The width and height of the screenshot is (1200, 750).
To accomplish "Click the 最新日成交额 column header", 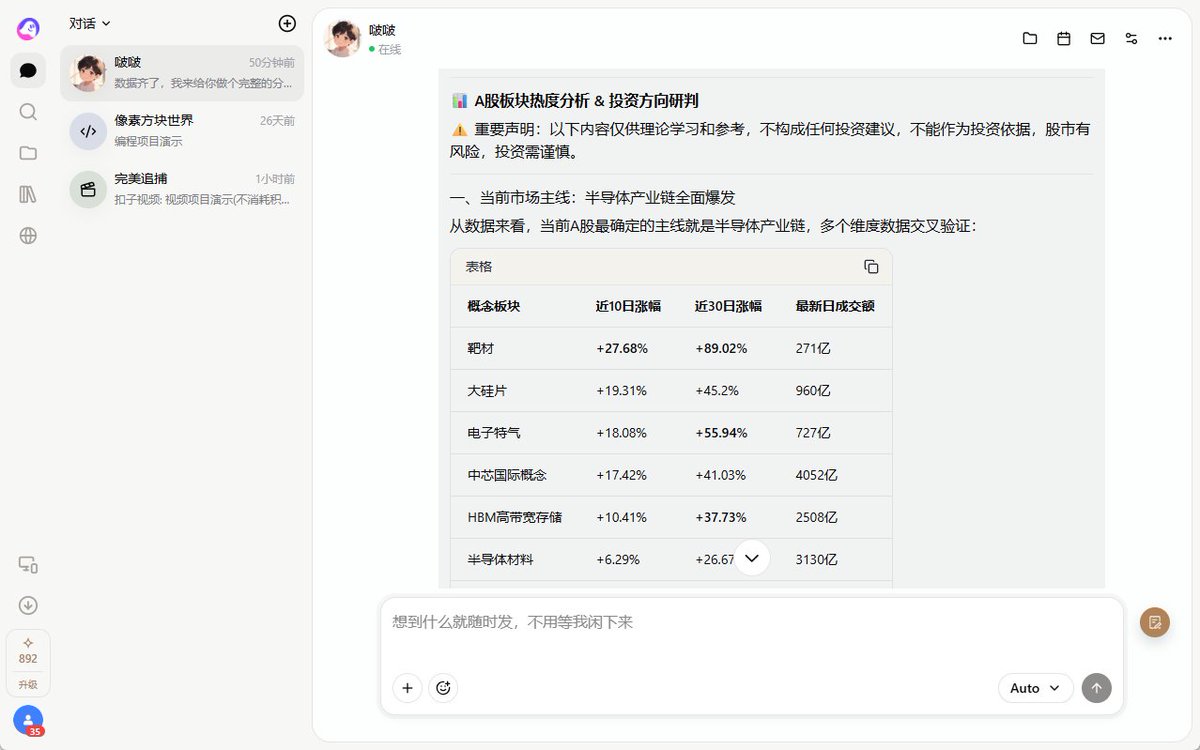I will (835, 307).
